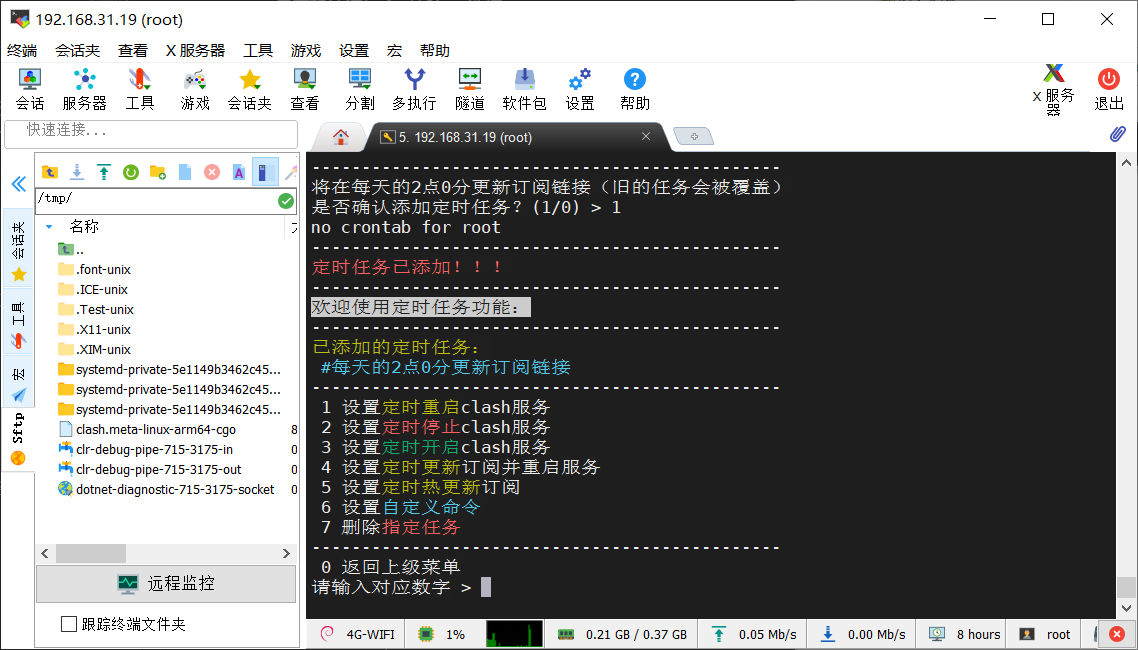Click the /tmp/ path input field
This screenshot has width=1138, height=650.
(x=156, y=201)
